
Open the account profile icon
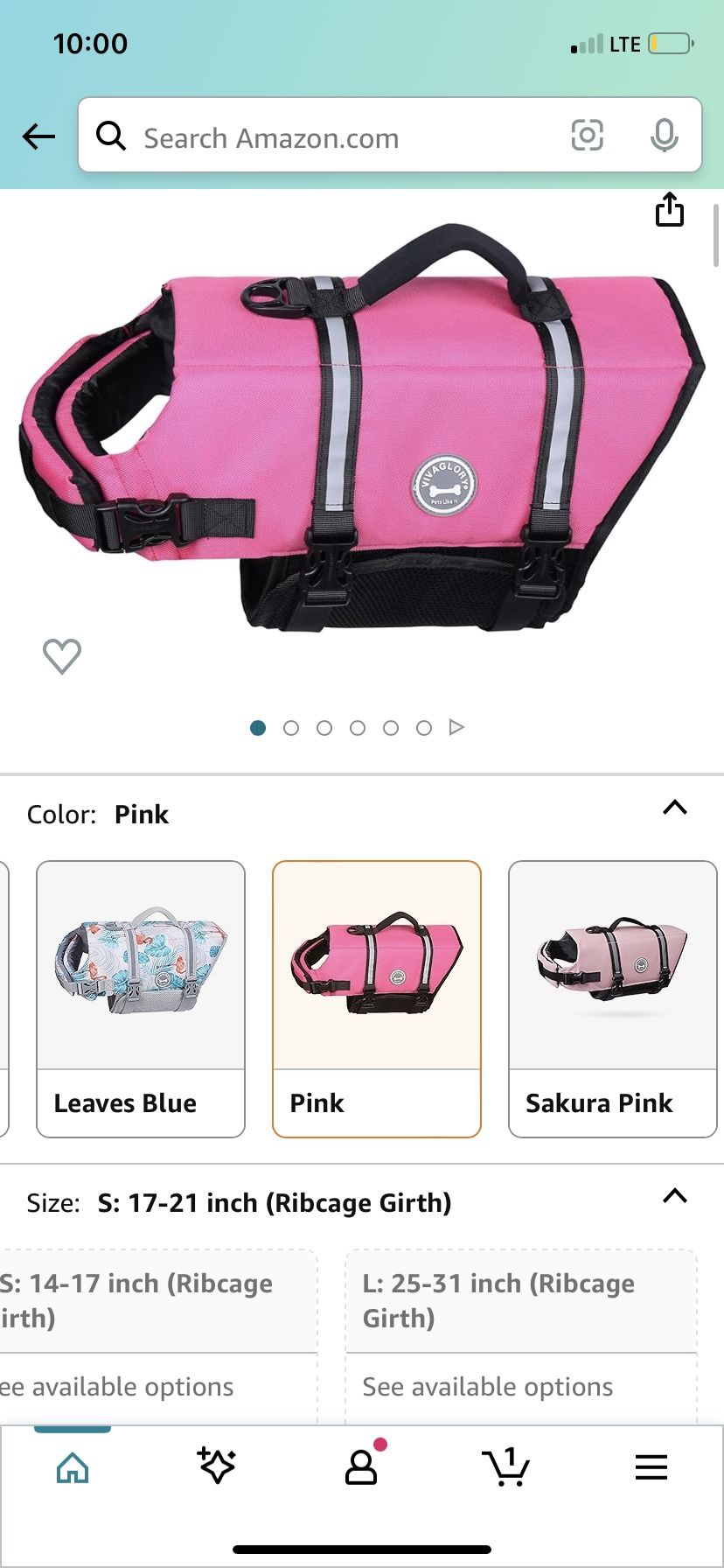361,1467
